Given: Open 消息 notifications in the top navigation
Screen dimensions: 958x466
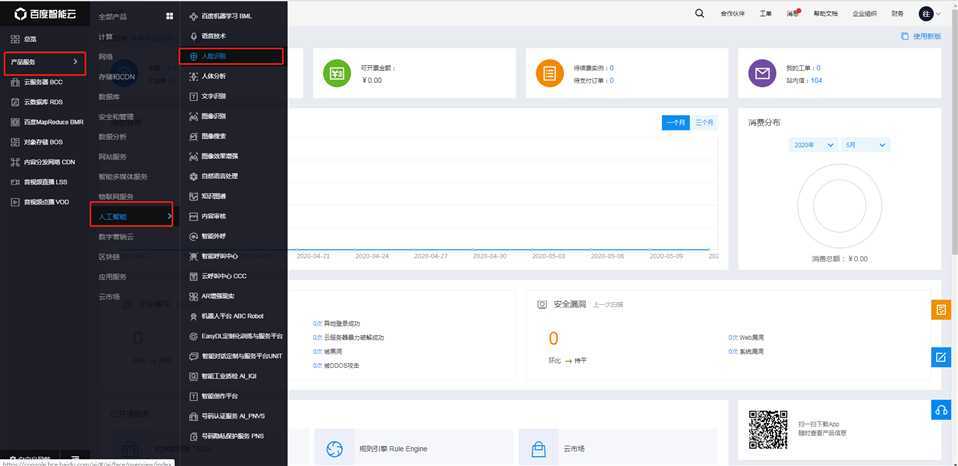Looking at the screenshot, I should pyautogui.click(x=793, y=13).
